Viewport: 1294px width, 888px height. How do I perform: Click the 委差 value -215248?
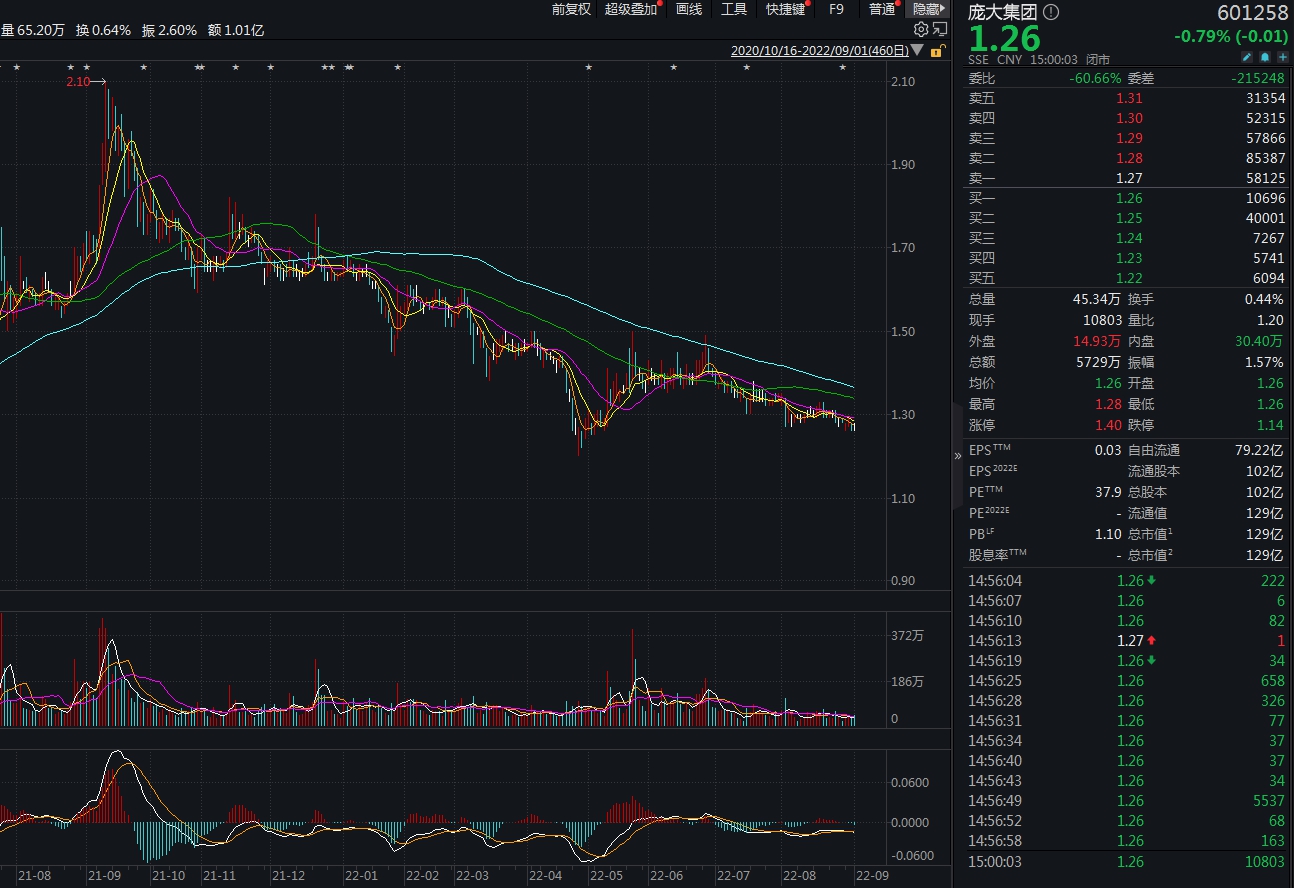[x=1259, y=78]
